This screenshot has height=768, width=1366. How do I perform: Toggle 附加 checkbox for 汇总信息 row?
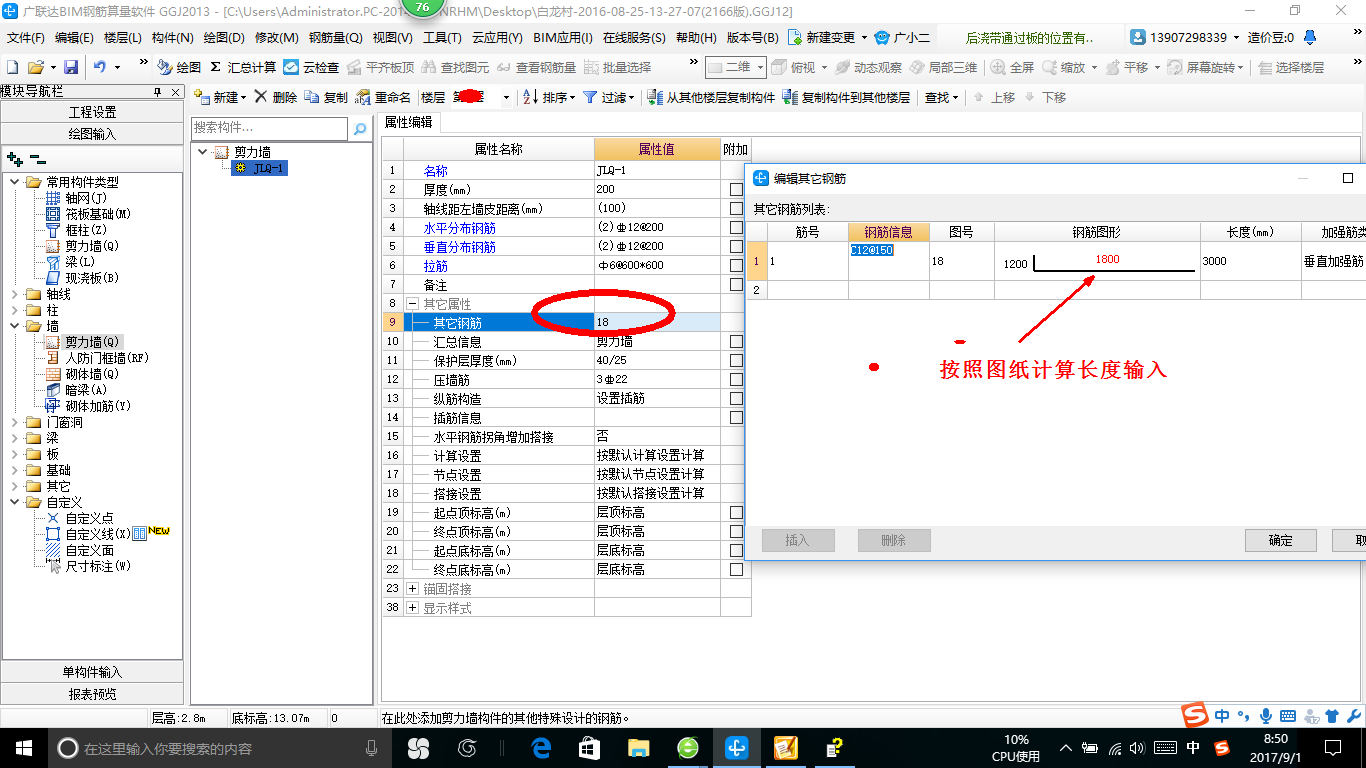click(736, 341)
